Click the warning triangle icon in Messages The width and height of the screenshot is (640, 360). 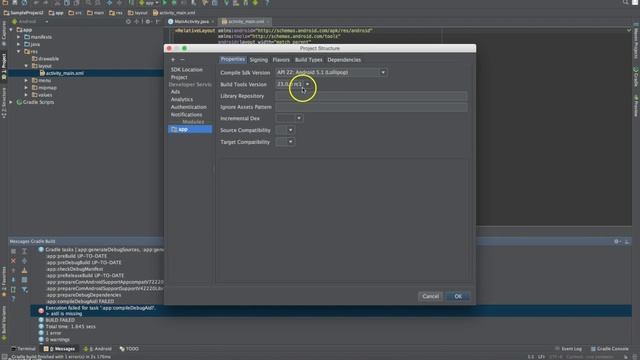pos(24,270)
